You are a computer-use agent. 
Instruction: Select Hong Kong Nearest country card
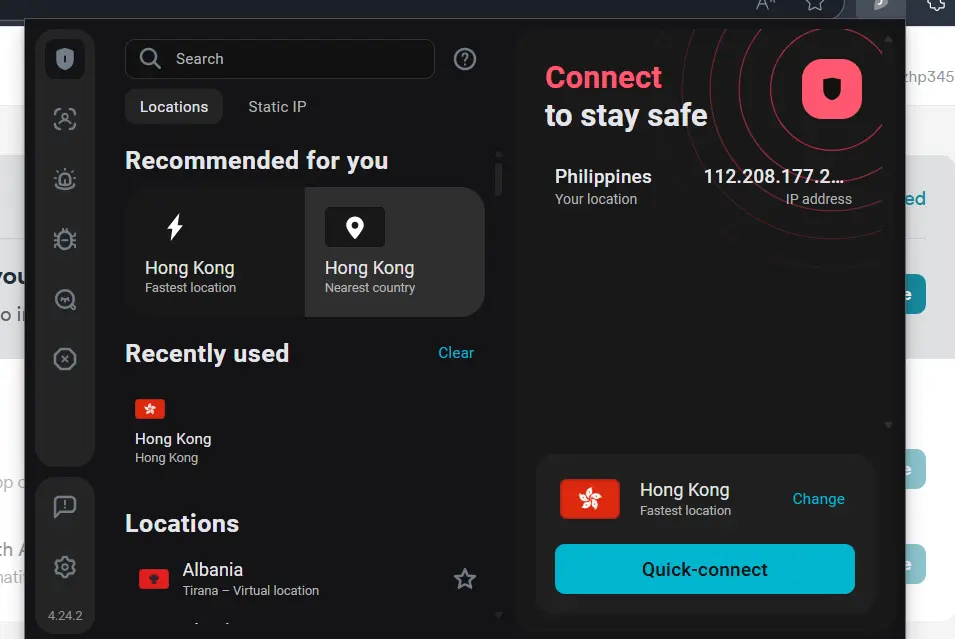pyautogui.click(x=395, y=252)
